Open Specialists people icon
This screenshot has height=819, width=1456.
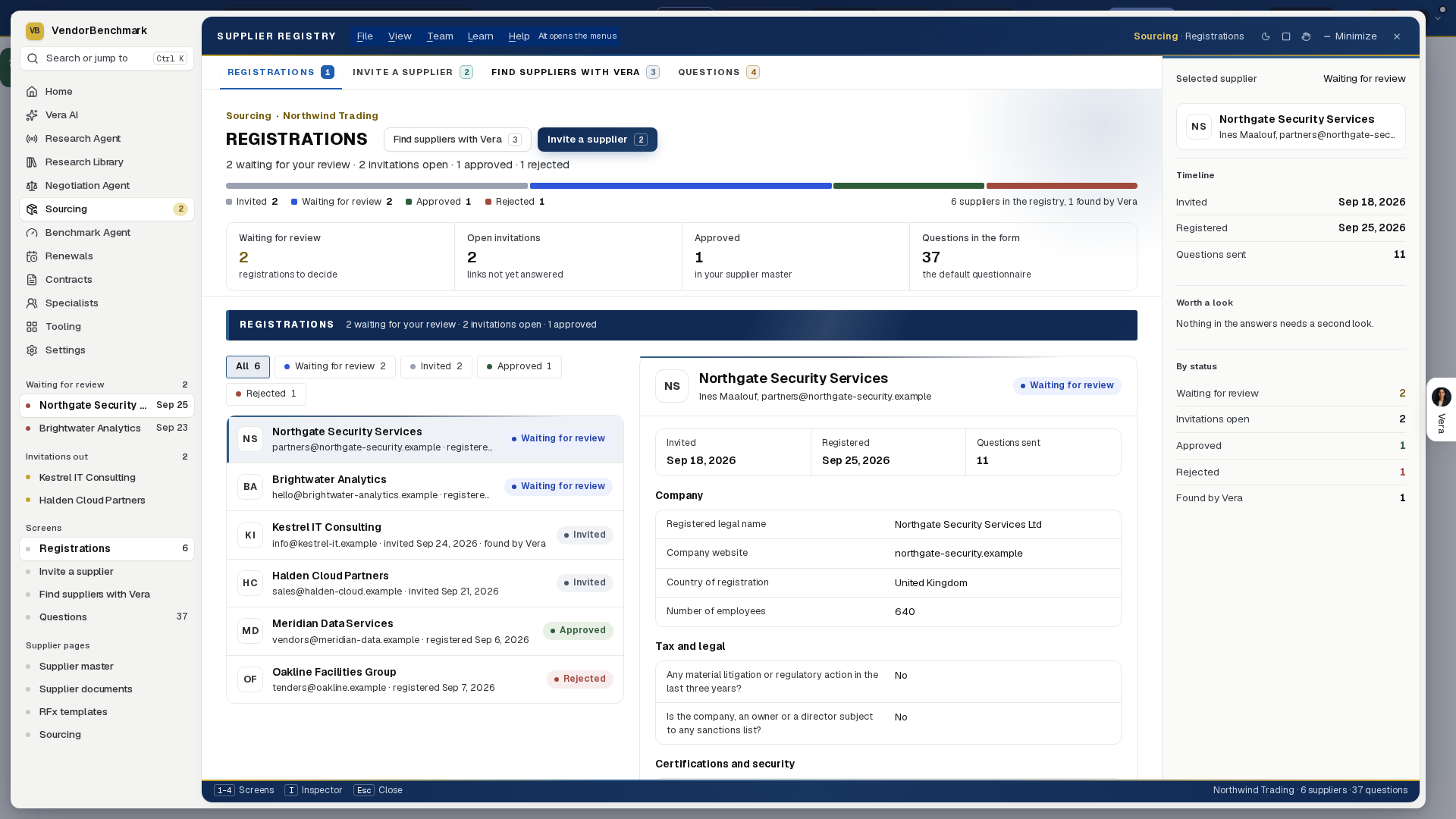[32, 303]
